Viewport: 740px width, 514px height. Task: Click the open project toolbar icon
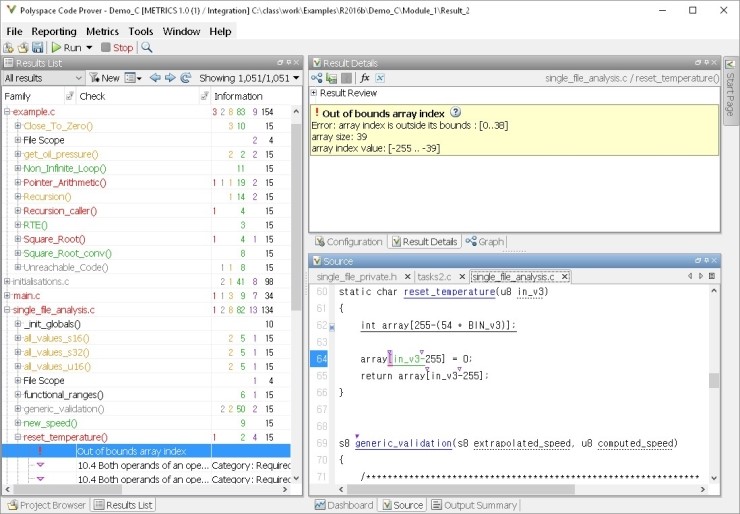point(22,48)
